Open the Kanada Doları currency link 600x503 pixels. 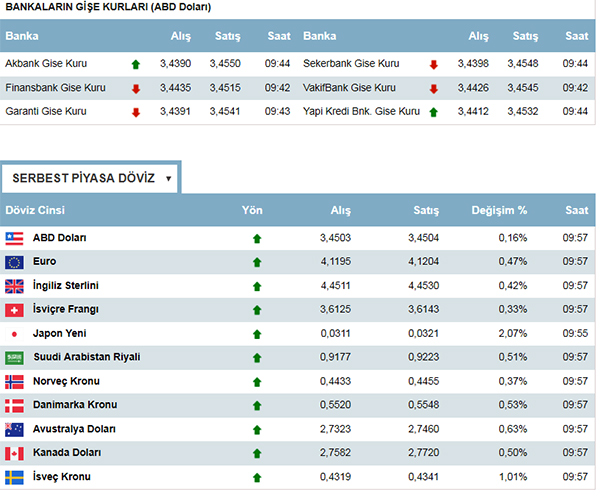[67, 453]
